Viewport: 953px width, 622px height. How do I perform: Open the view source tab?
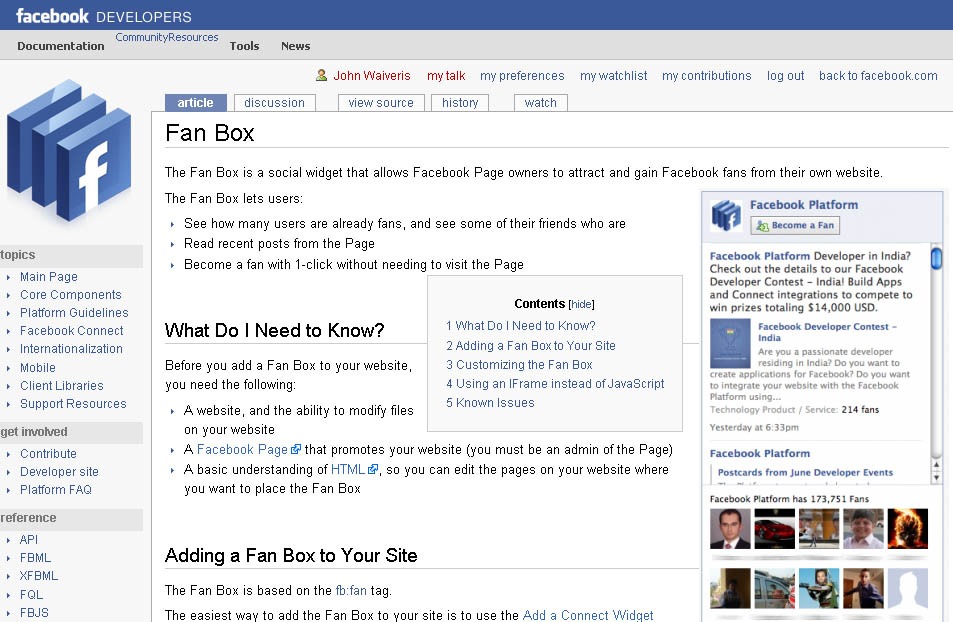381,103
